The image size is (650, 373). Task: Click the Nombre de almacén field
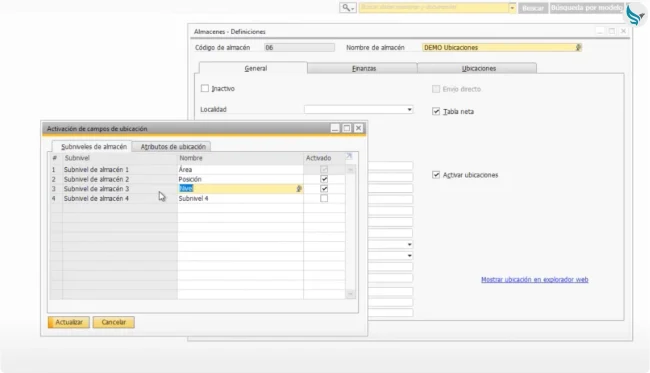[x=502, y=48]
